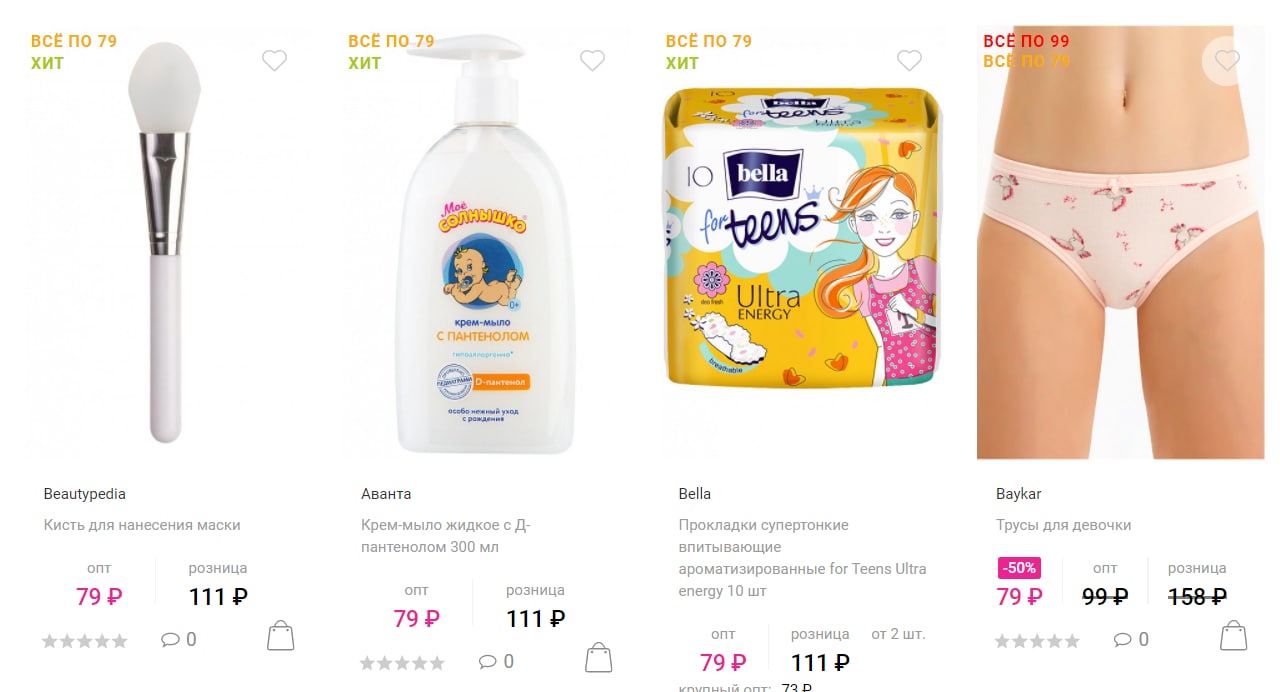Click shopping bag icon for Аванта soap
Screen dimensions: 1280x692
coord(598,658)
